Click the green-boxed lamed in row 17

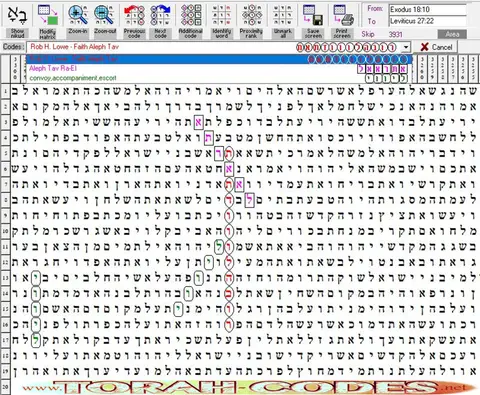pyautogui.click(x=35, y=340)
